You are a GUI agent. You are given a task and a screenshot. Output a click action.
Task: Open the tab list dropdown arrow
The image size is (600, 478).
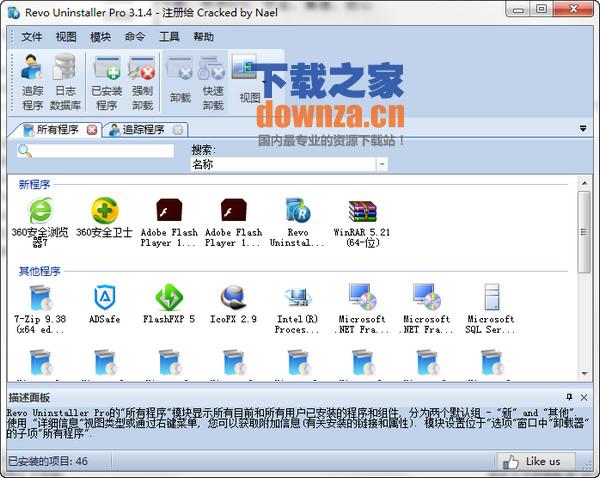coord(583,129)
